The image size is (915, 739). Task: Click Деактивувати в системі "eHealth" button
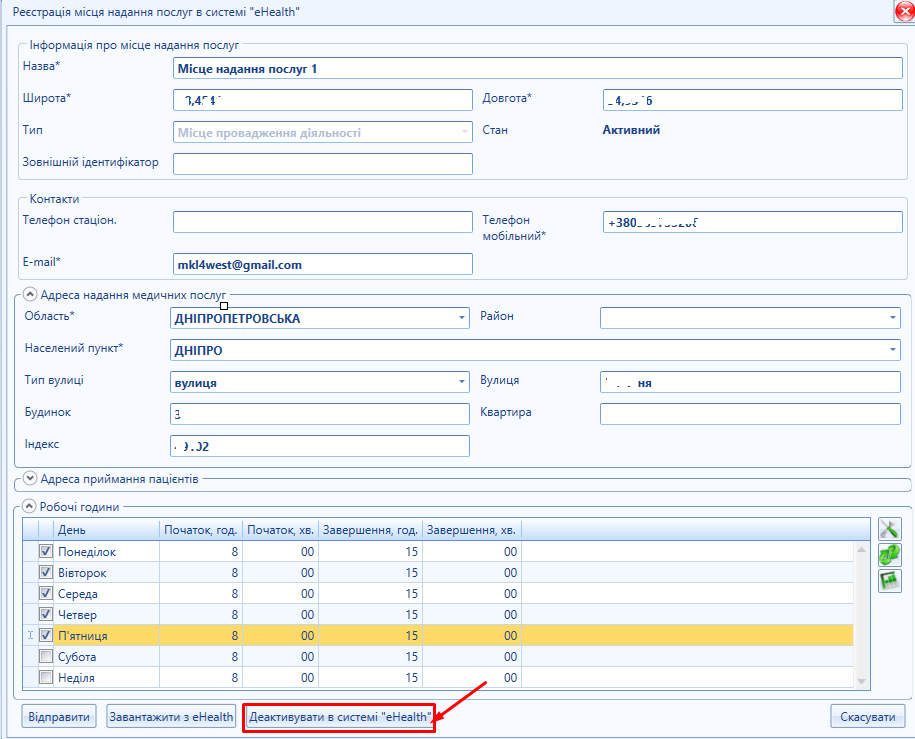point(340,717)
